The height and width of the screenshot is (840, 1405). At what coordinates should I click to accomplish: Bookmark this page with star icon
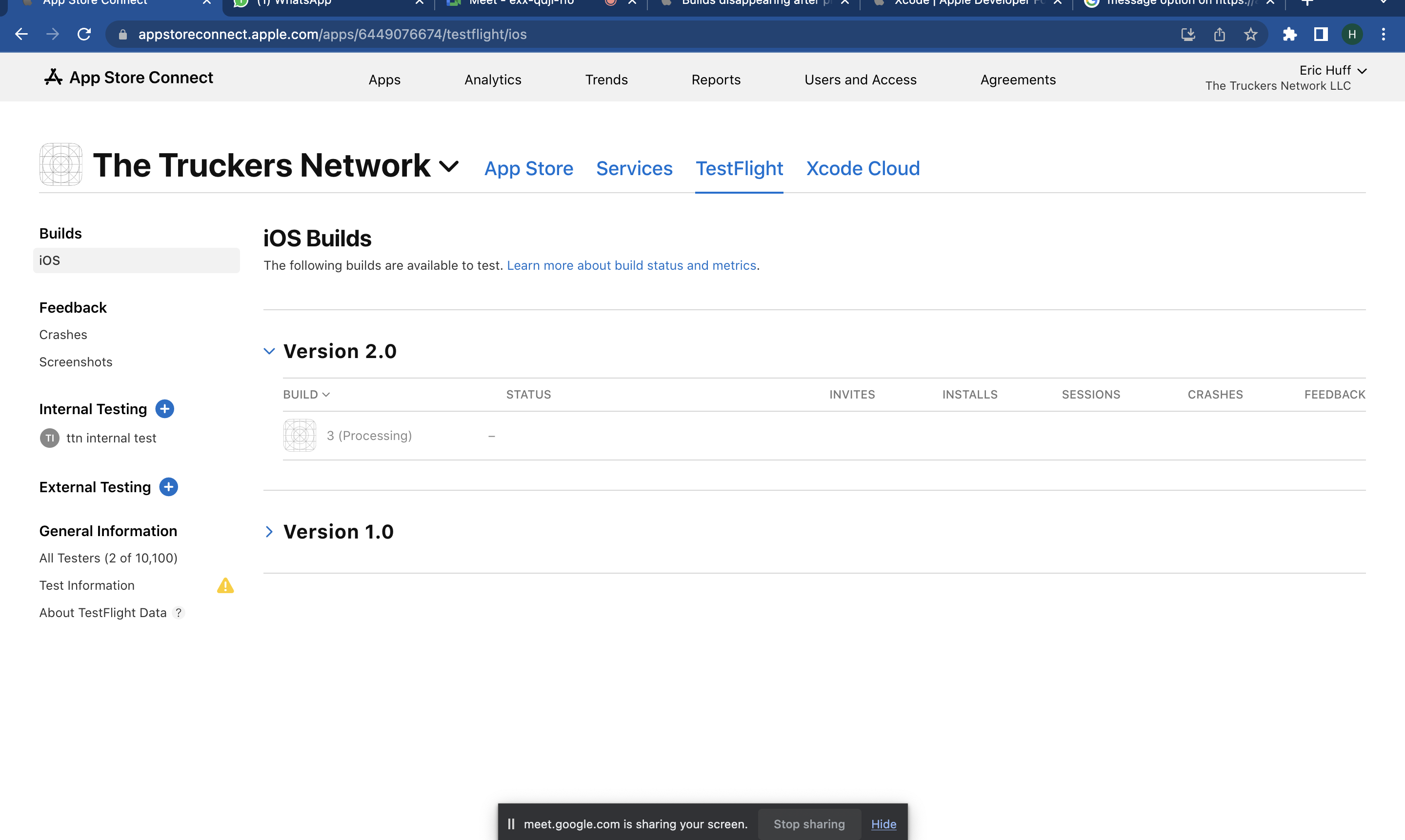(1250, 35)
